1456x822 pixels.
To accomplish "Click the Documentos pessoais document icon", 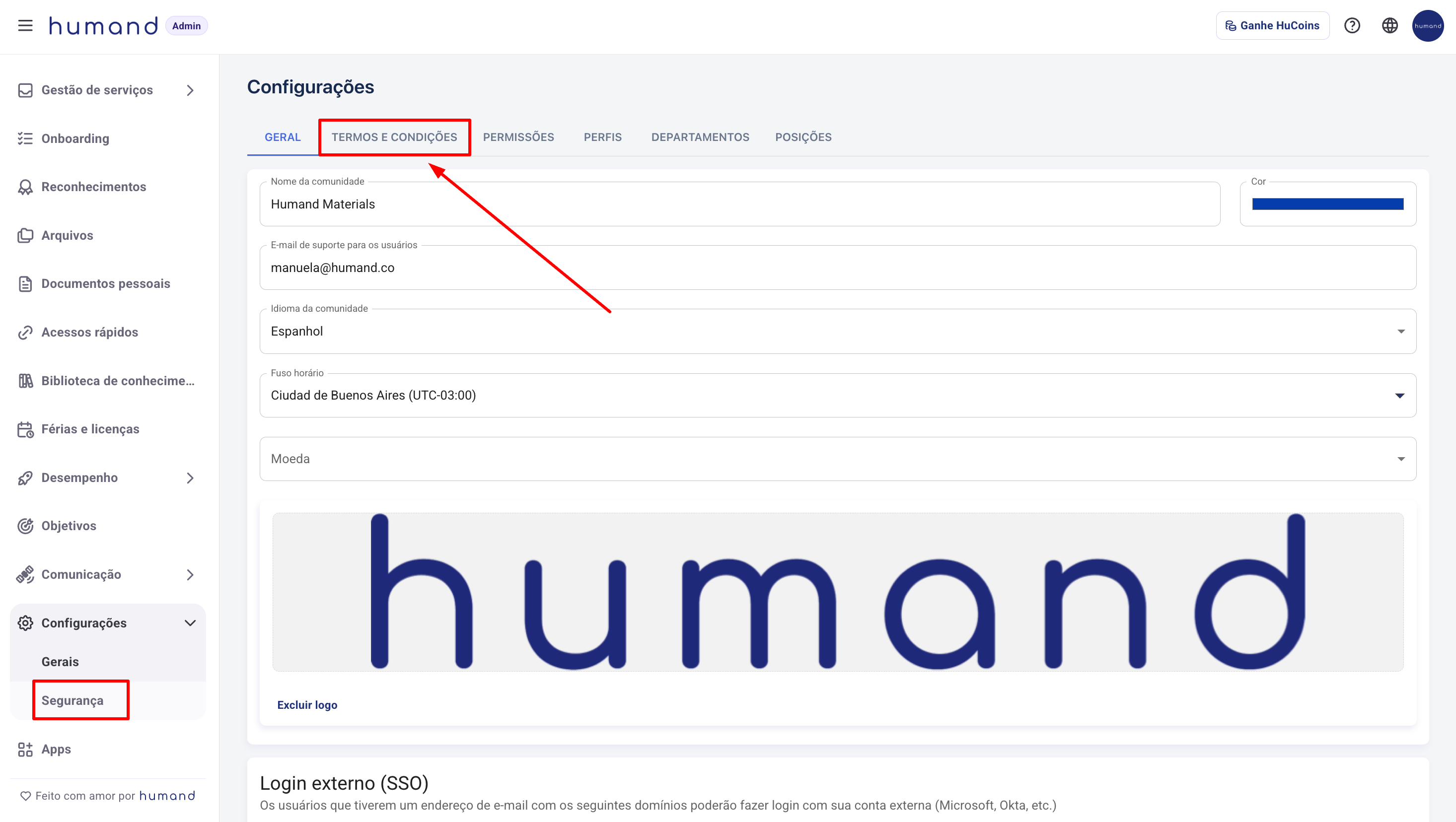I will (x=25, y=283).
